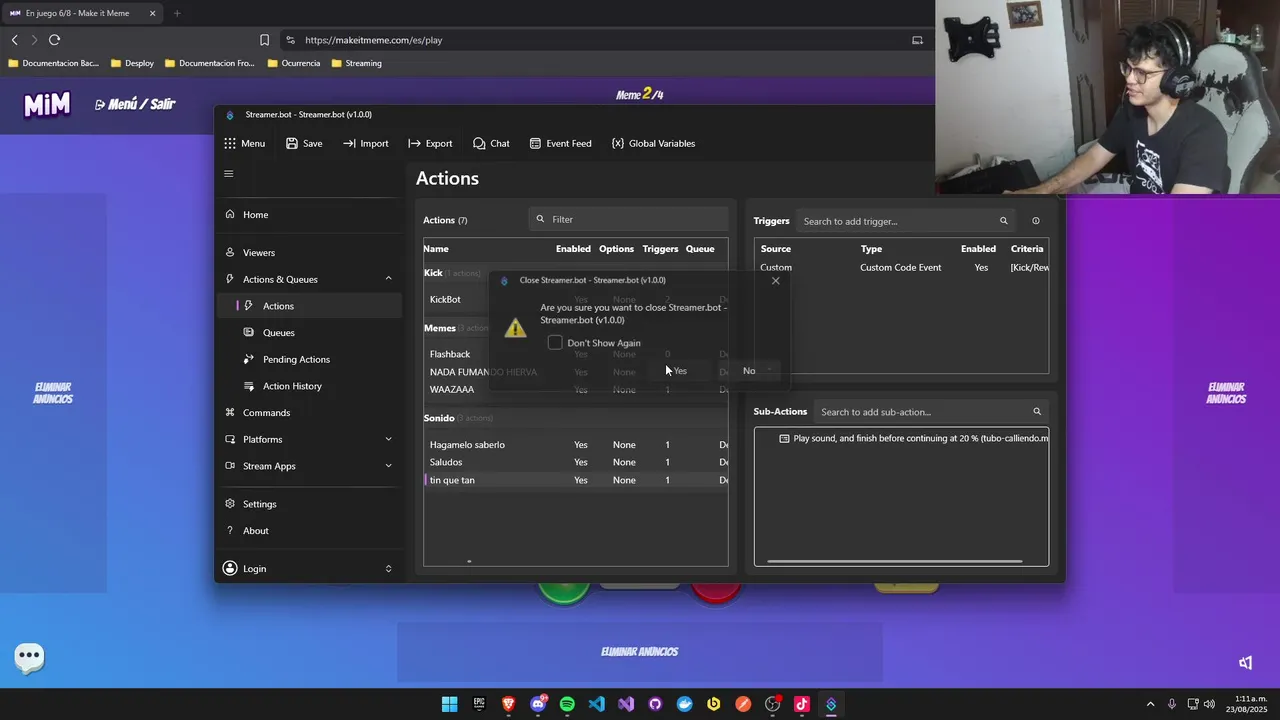Open Pending Actions in the sidebar

click(x=309, y=359)
